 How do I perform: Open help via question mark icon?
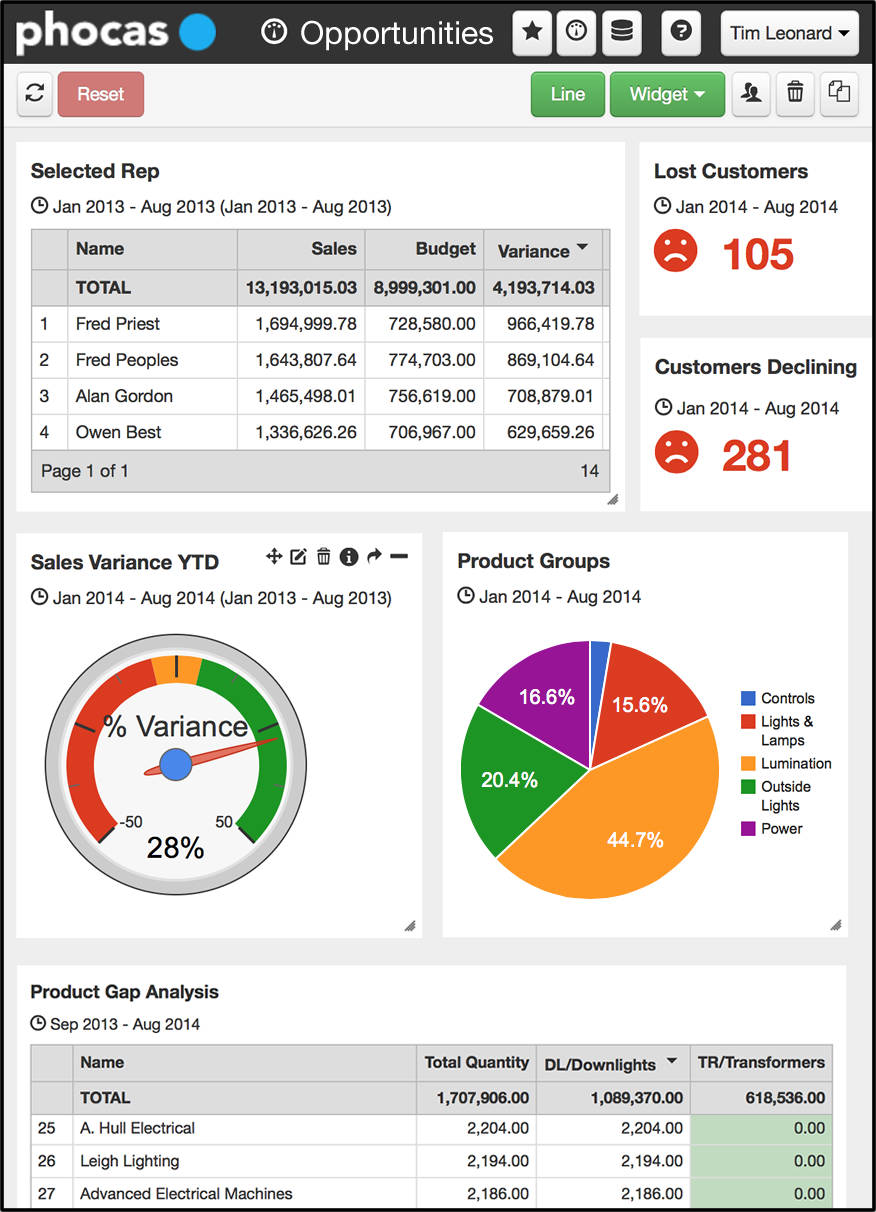[x=681, y=33]
